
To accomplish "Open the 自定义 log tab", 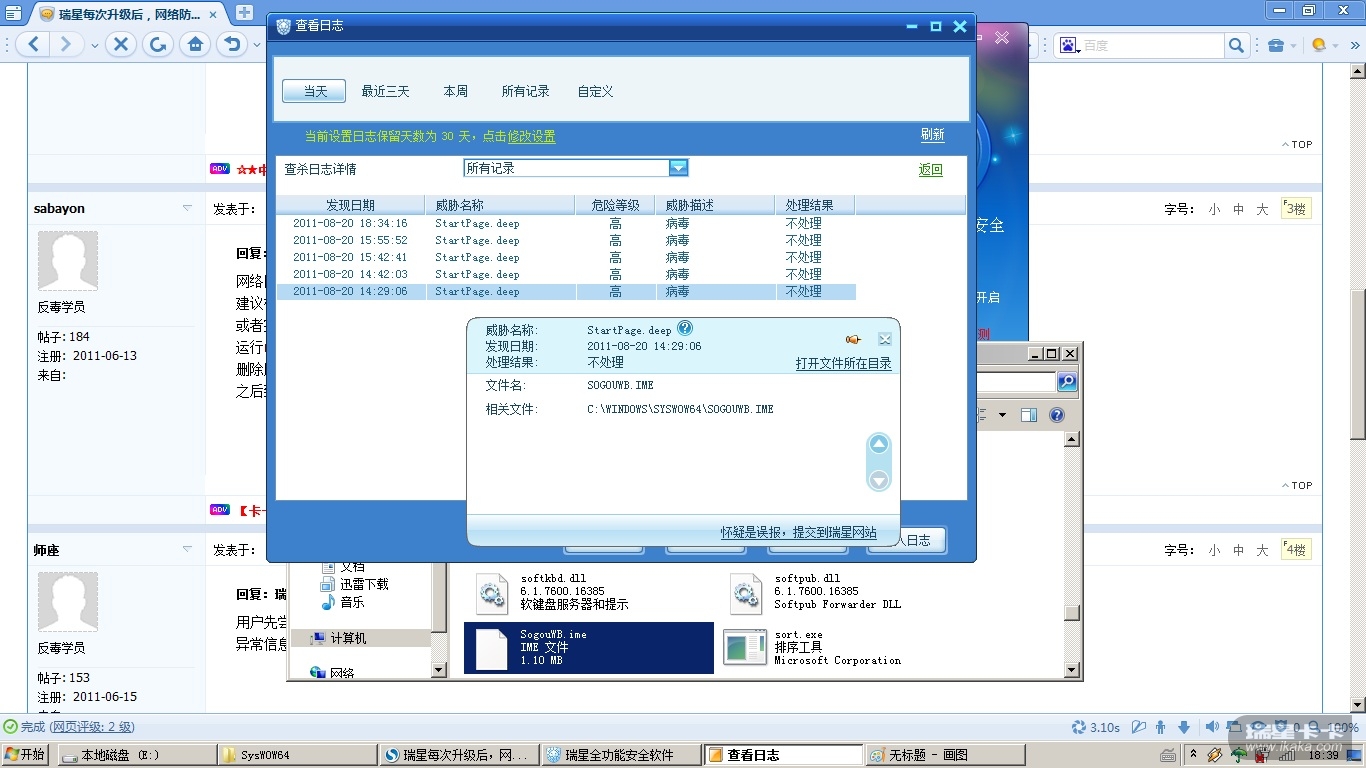I will (x=595, y=91).
